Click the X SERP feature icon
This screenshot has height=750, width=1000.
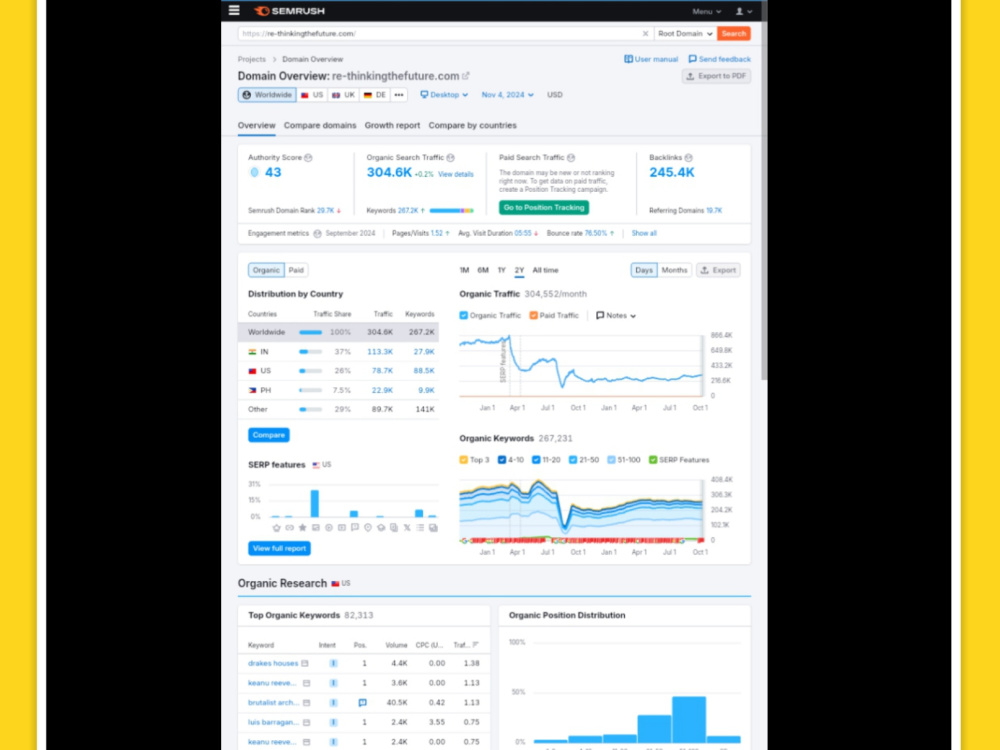click(407, 527)
